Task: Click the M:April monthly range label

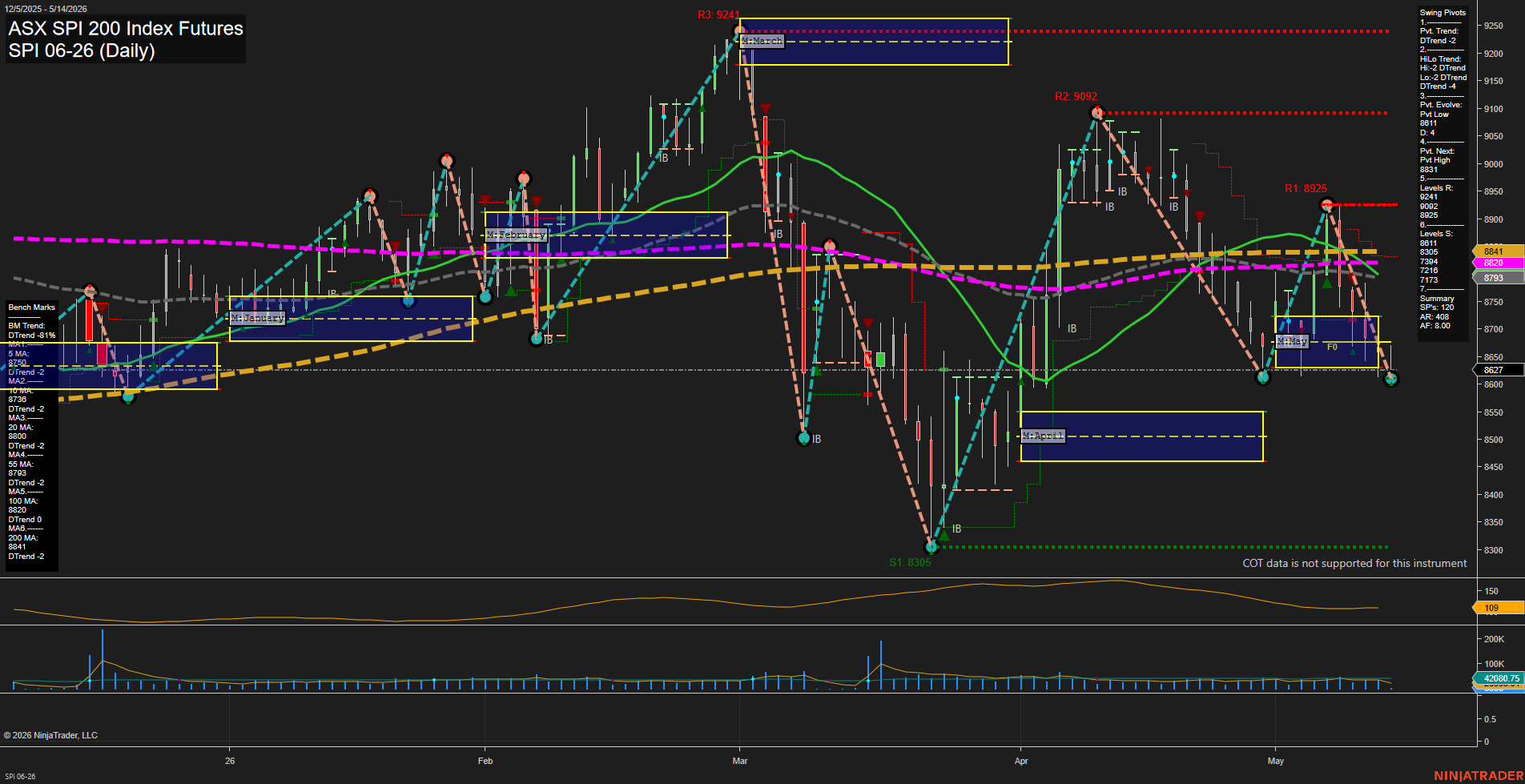Action: click(x=1043, y=436)
